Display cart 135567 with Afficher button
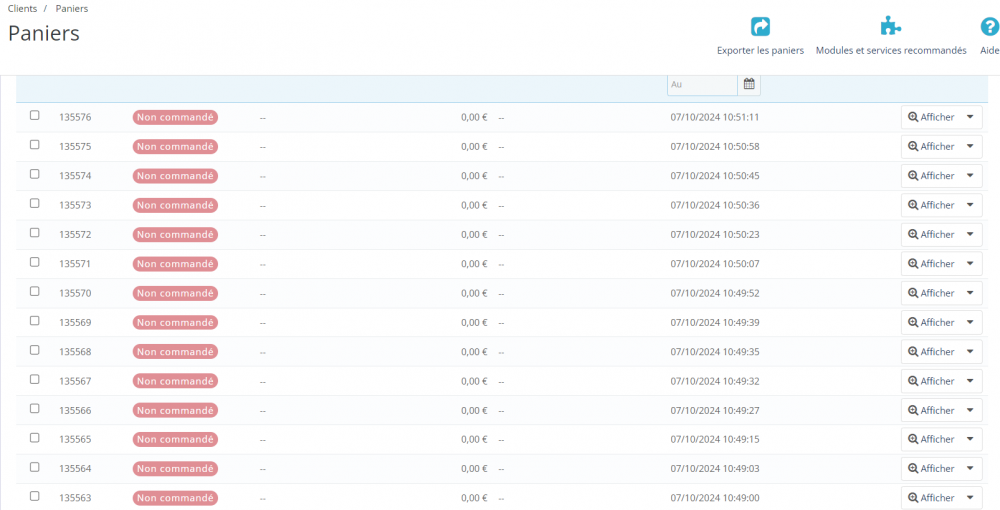The image size is (1000, 510). pyautogui.click(x=931, y=381)
